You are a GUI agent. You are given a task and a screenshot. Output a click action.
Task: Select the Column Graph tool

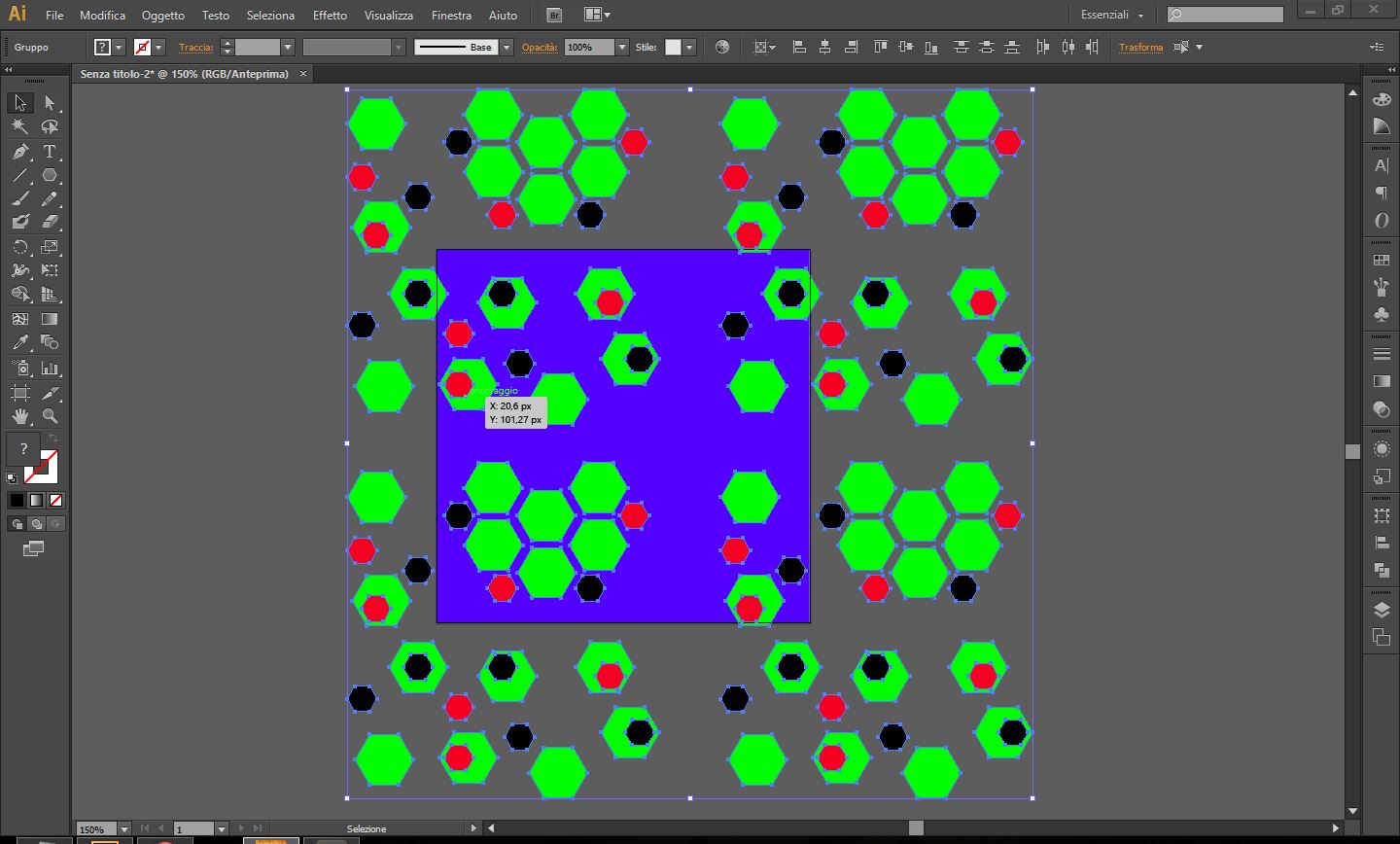50,369
